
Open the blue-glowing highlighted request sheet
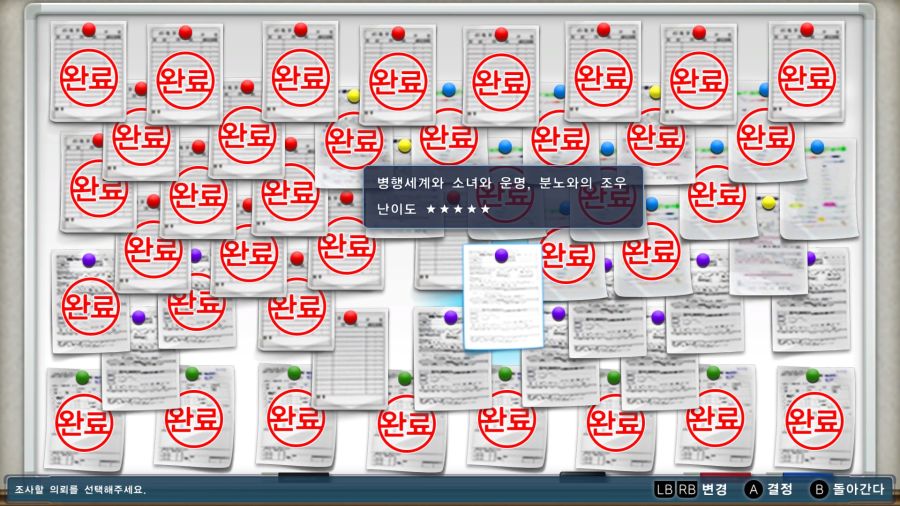pos(503,297)
